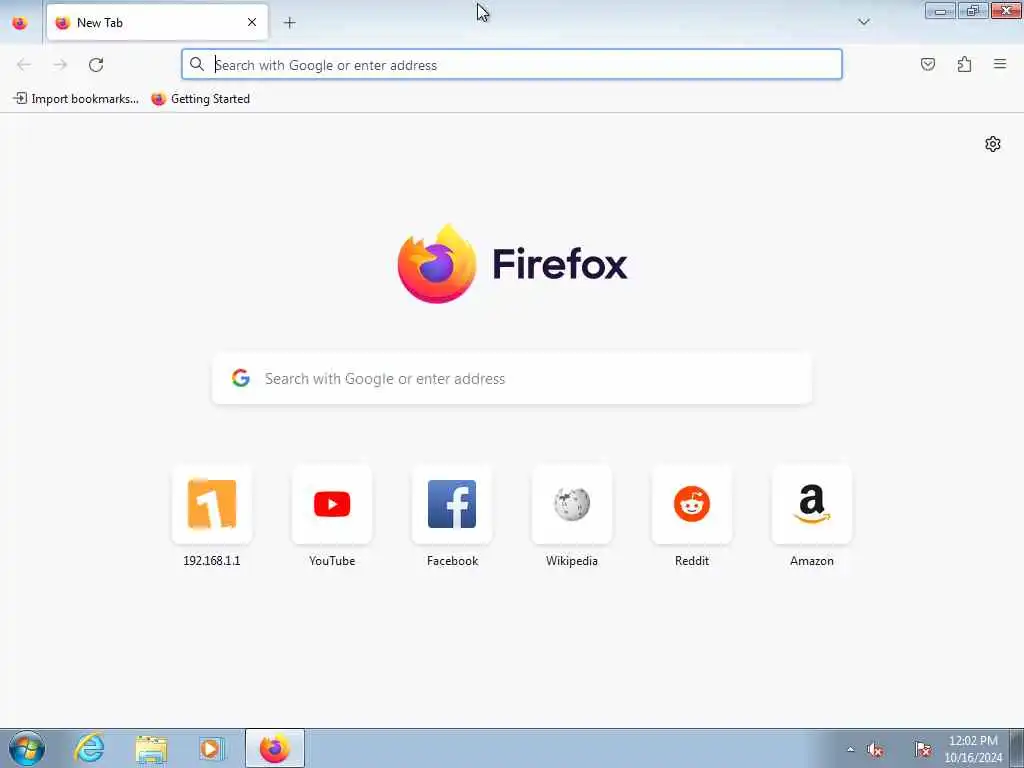Open the Firefox hamburger menu

tap(1000, 64)
